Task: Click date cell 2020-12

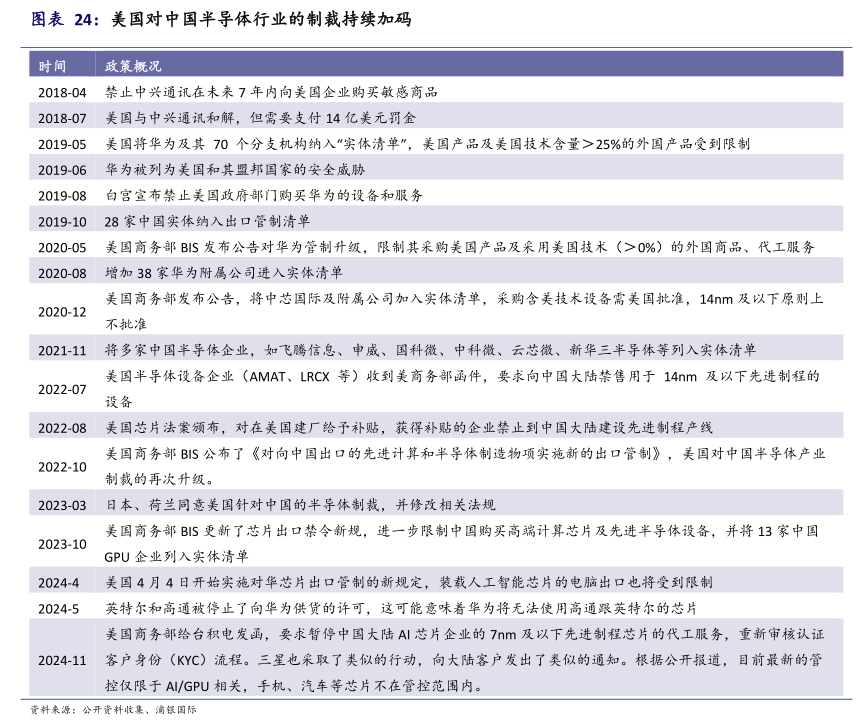Action: [x=62, y=312]
